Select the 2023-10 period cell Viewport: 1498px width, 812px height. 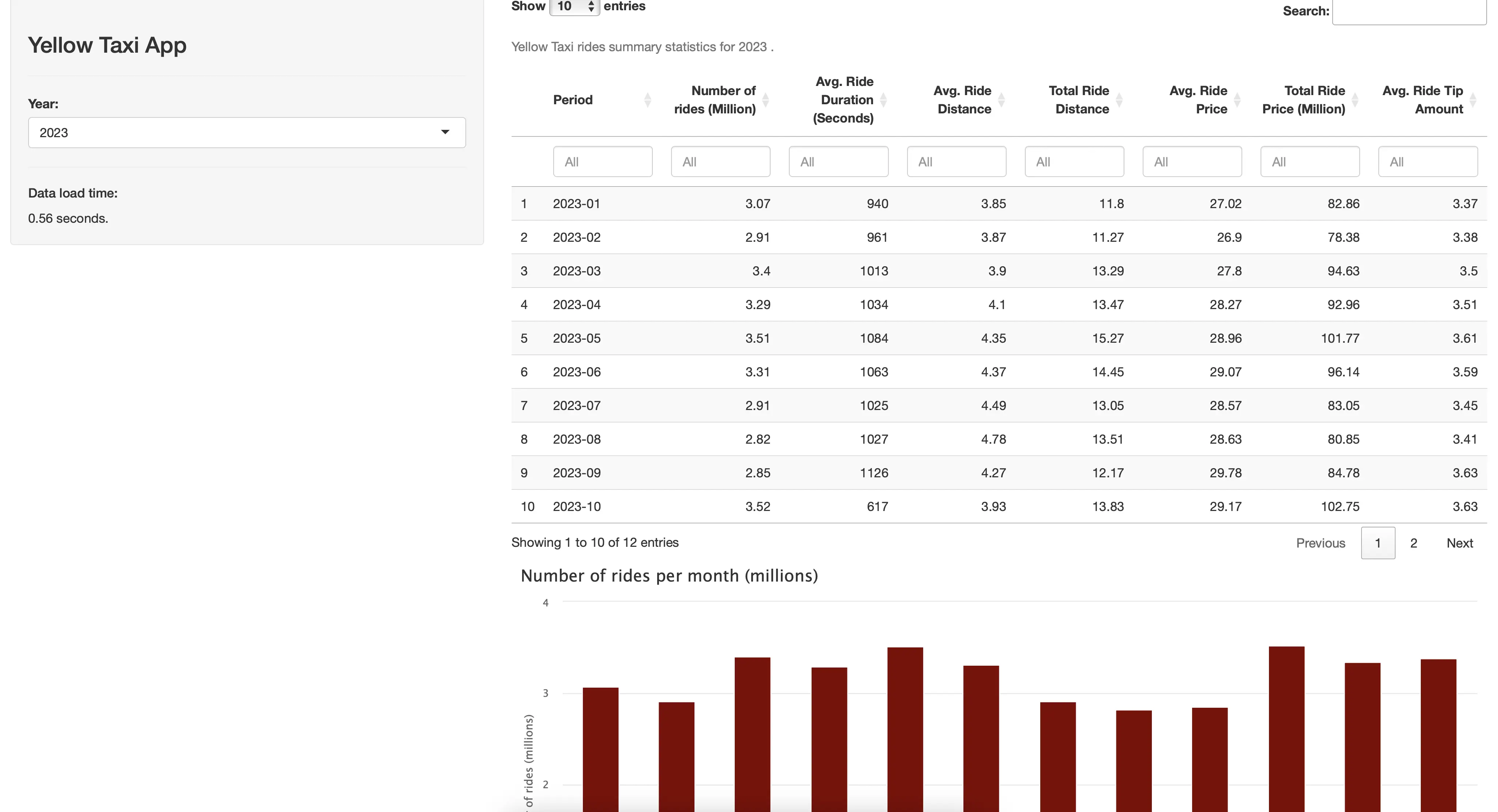click(x=576, y=507)
